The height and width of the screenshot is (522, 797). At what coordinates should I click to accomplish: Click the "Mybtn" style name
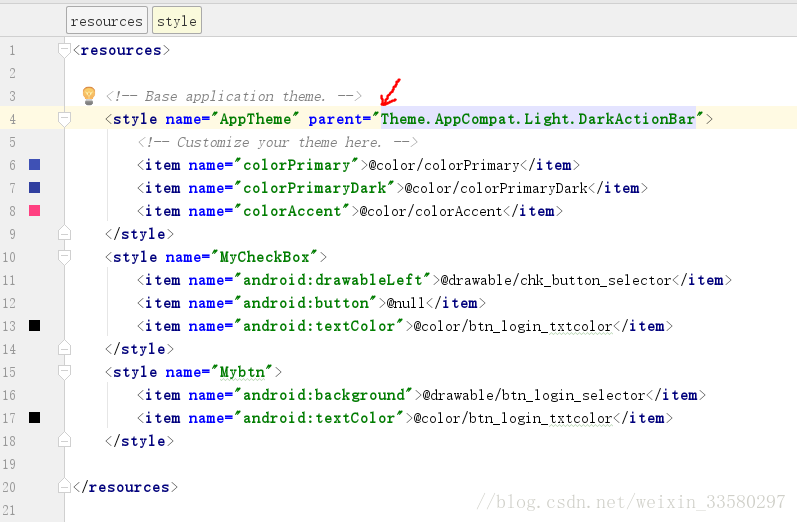(x=242, y=372)
